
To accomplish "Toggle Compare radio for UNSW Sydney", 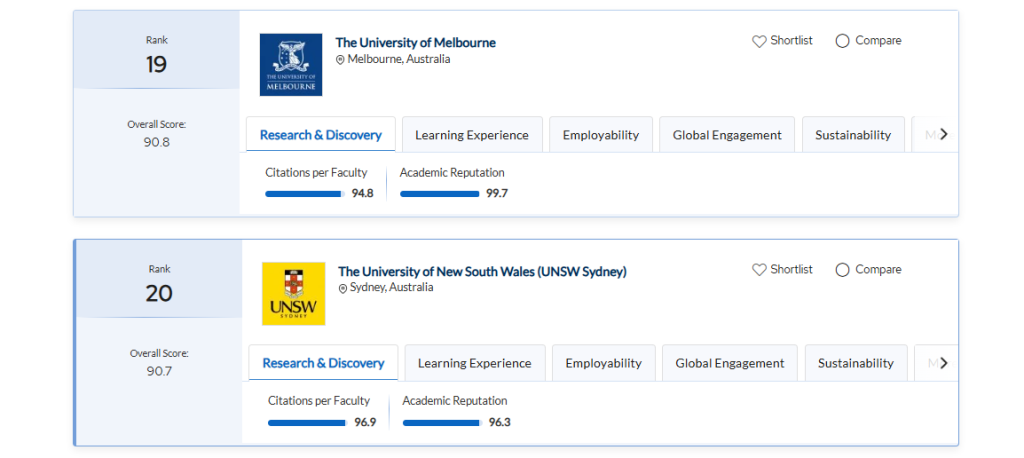I will pos(842,270).
